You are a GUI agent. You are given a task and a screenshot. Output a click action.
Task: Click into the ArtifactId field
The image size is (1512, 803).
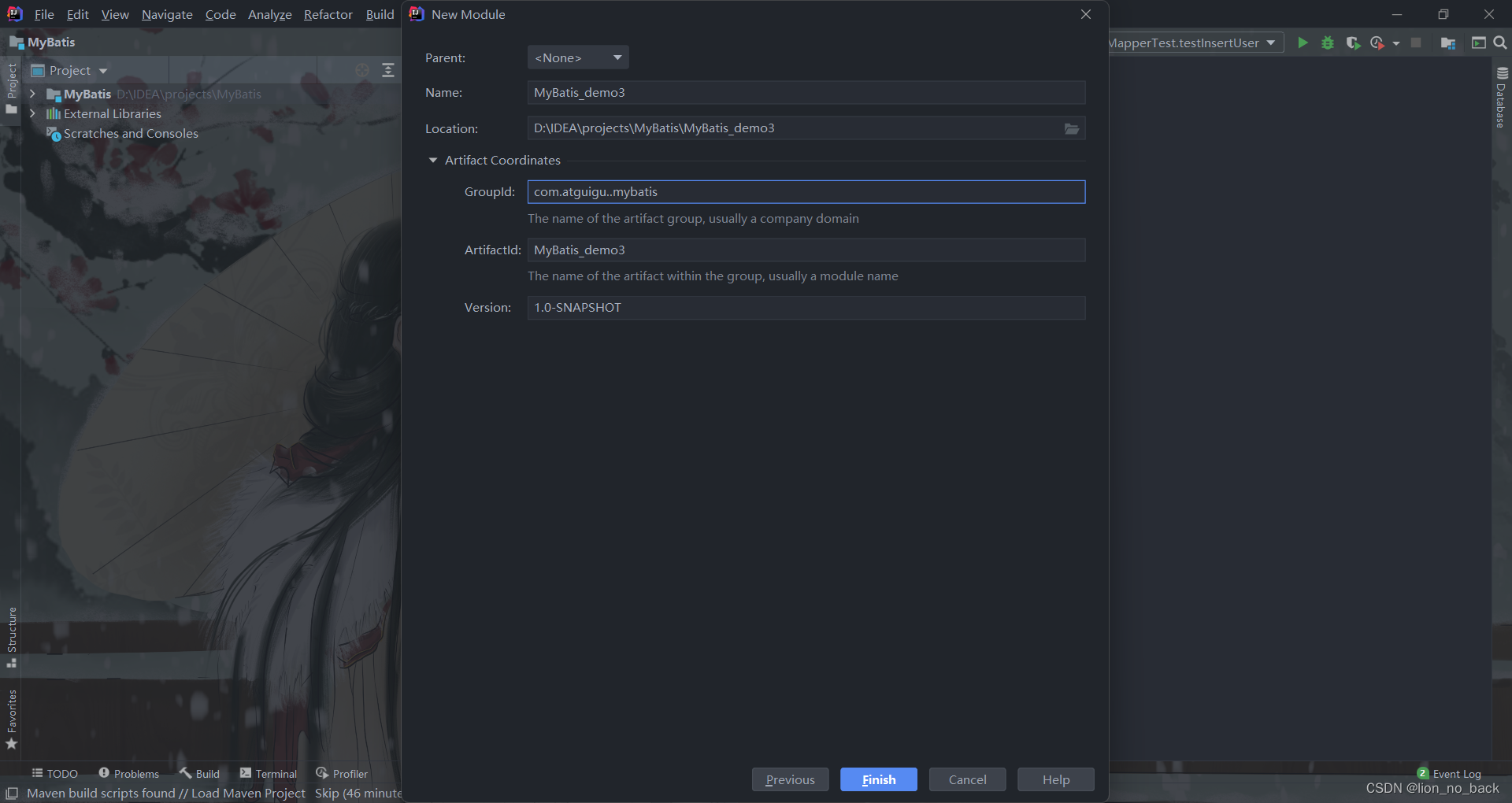pos(806,250)
